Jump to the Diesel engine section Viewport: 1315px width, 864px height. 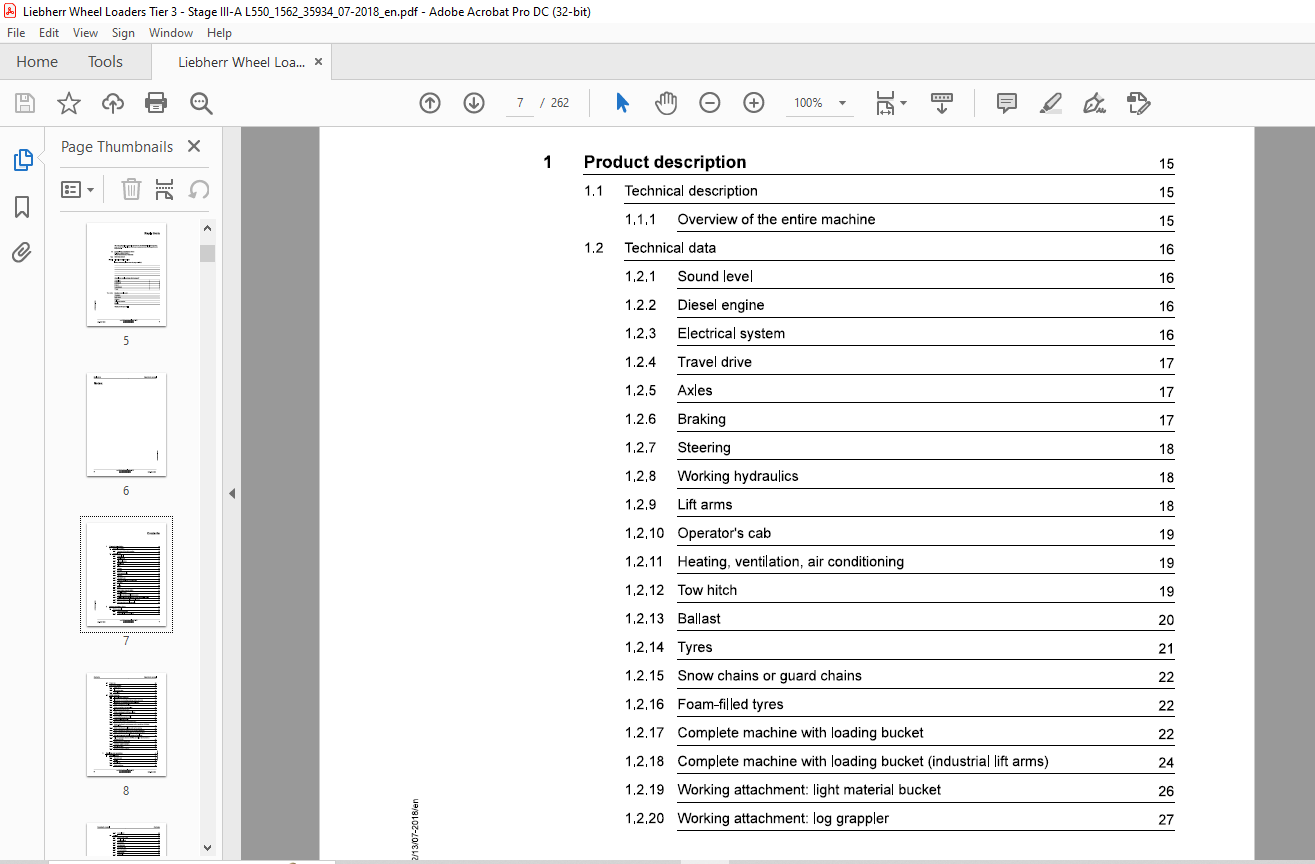[x=721, y=305]
